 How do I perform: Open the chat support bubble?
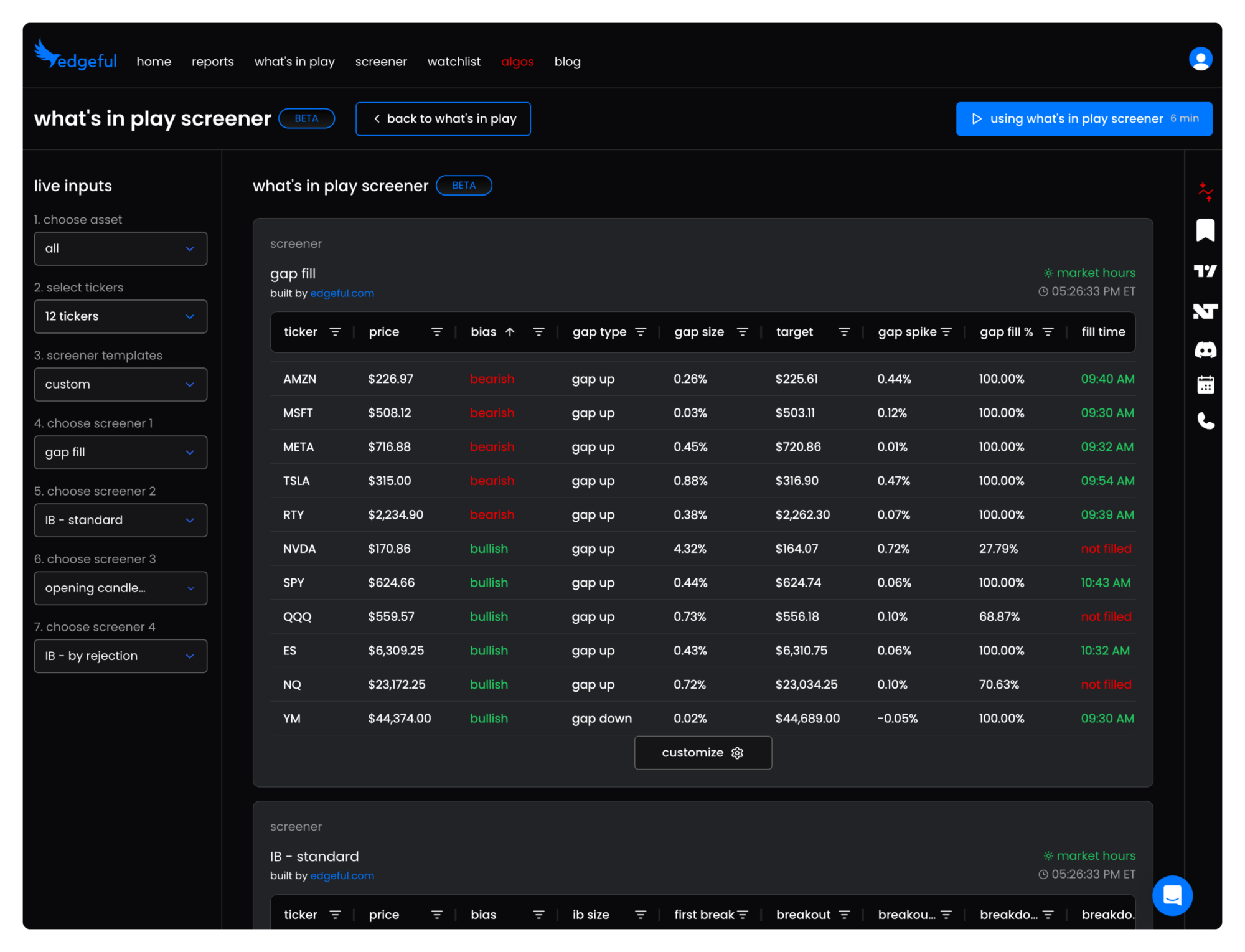coord(1172,895)
